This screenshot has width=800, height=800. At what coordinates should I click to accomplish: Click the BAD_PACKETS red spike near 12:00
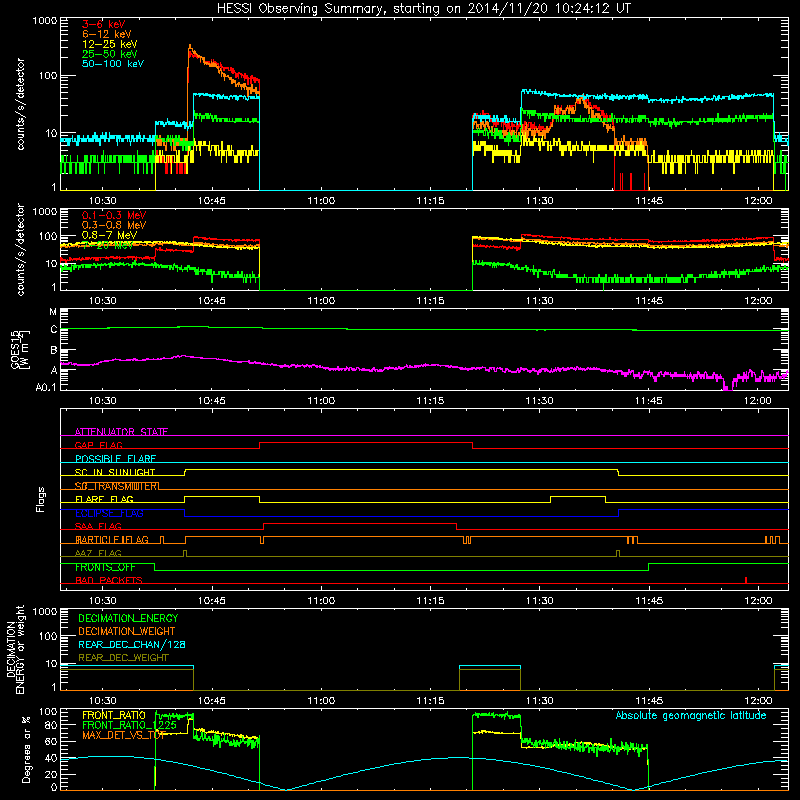pos(746,580)
